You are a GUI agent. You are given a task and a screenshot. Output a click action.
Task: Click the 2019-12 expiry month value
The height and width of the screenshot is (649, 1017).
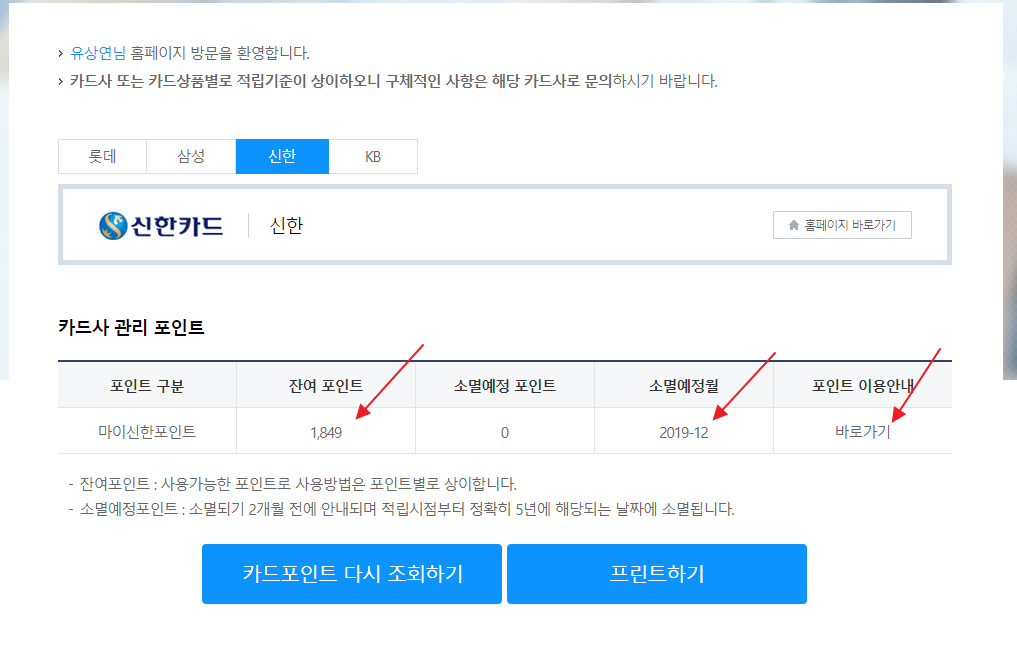[x=684, y=432]
